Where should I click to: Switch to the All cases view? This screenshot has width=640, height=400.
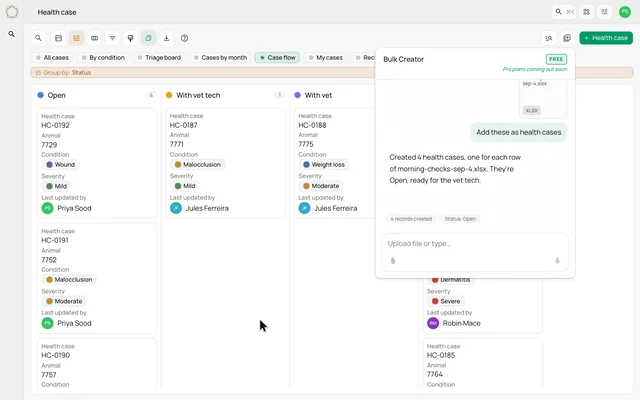[x=52, y=58]
